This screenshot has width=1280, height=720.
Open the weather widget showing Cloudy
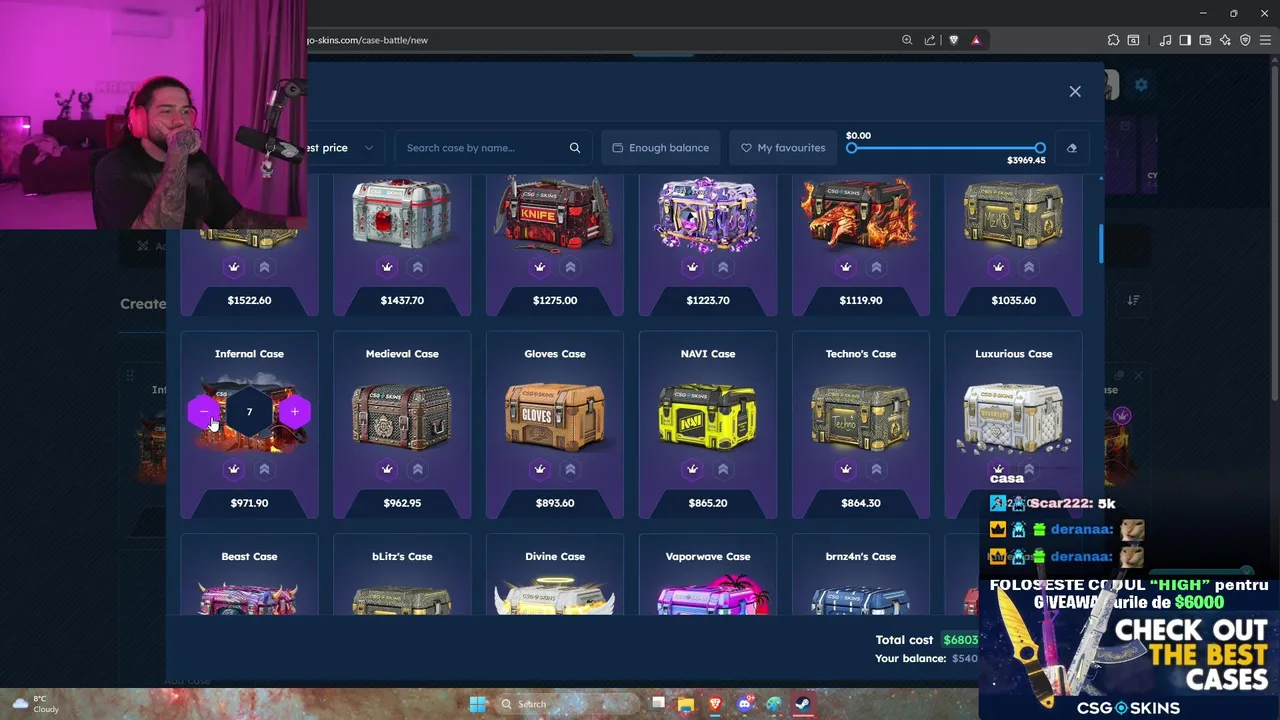(36, 704)
